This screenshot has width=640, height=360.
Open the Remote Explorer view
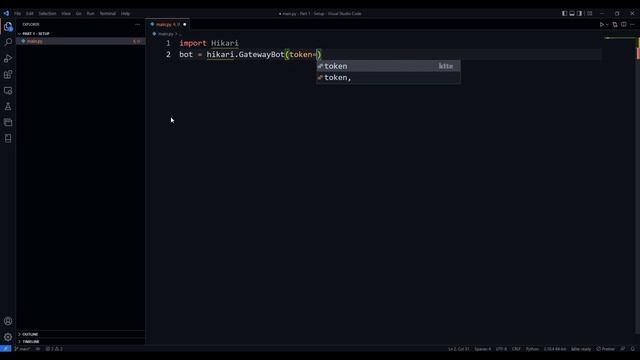point(8,91)
